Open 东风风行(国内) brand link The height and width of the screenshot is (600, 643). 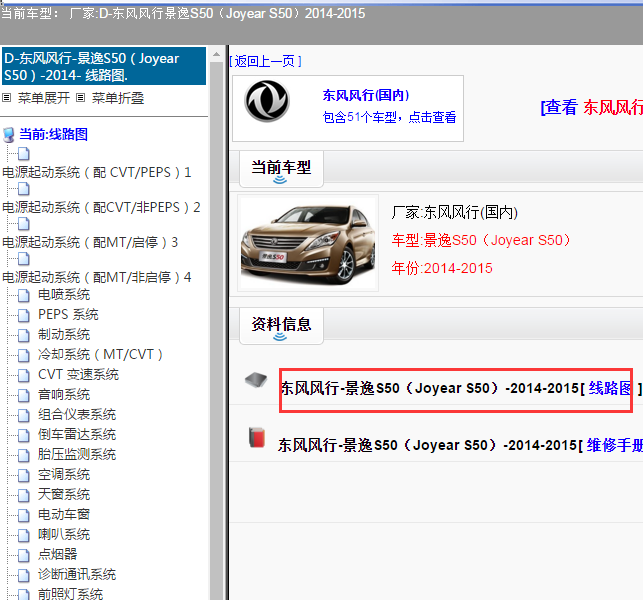(x=366, y=95)
